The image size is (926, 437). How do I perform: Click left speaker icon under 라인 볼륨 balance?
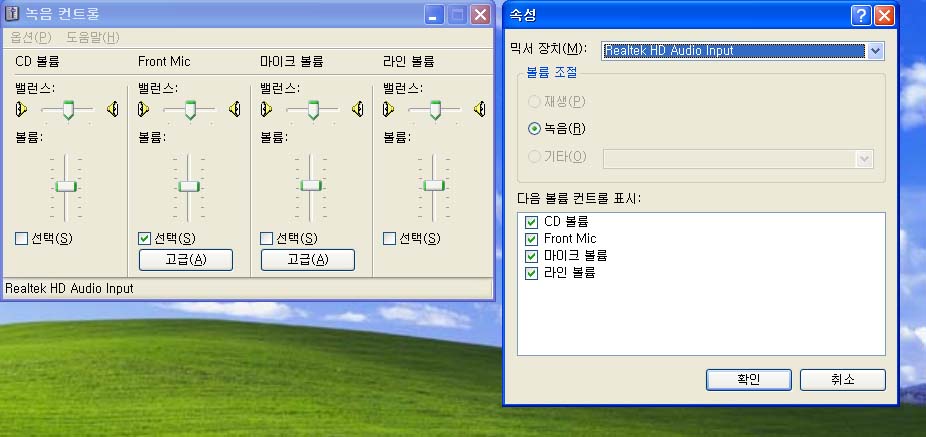389,109
